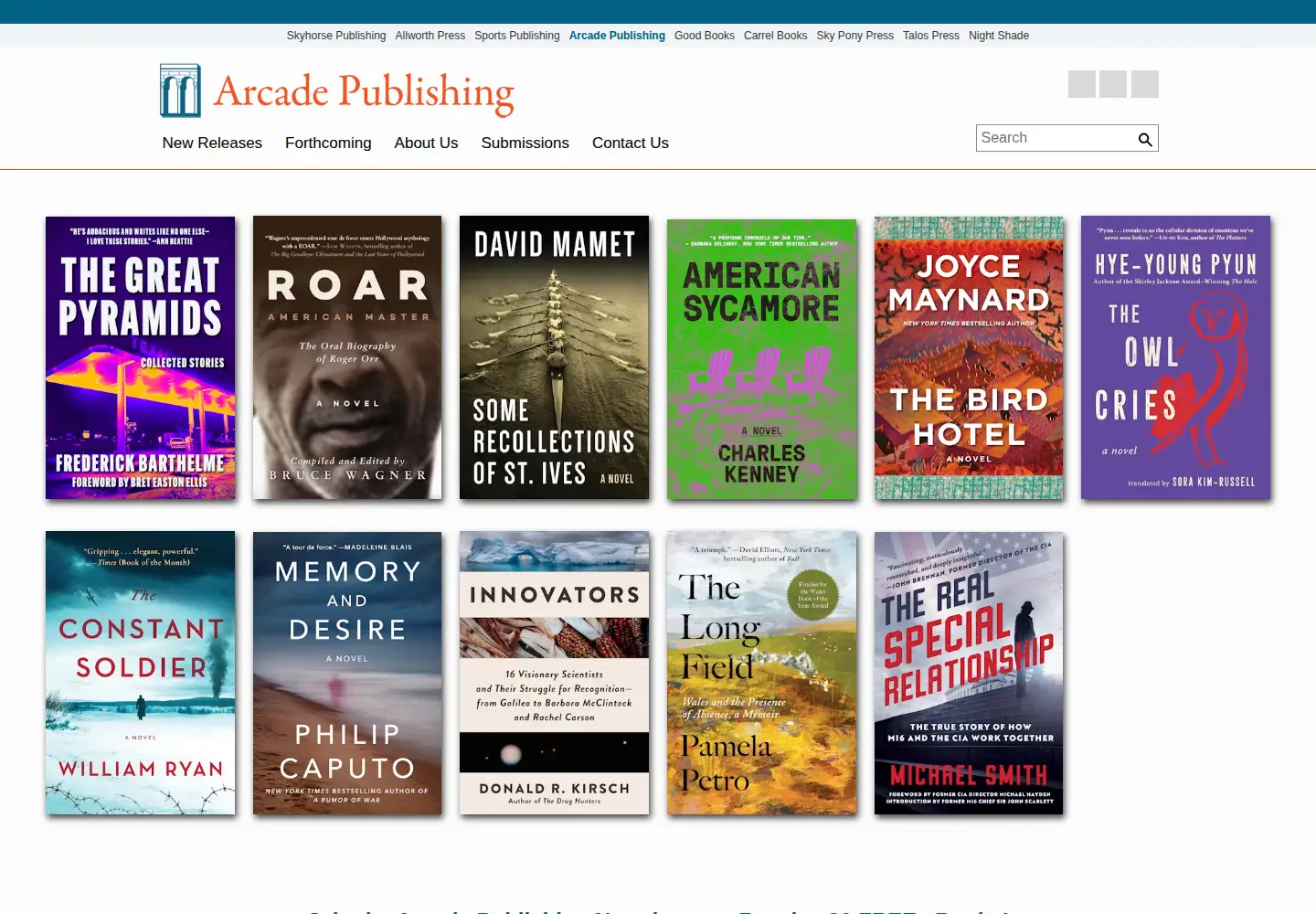Open the Contact Us page
Viewport: 1316px width, 914px height.
point(630,143)
